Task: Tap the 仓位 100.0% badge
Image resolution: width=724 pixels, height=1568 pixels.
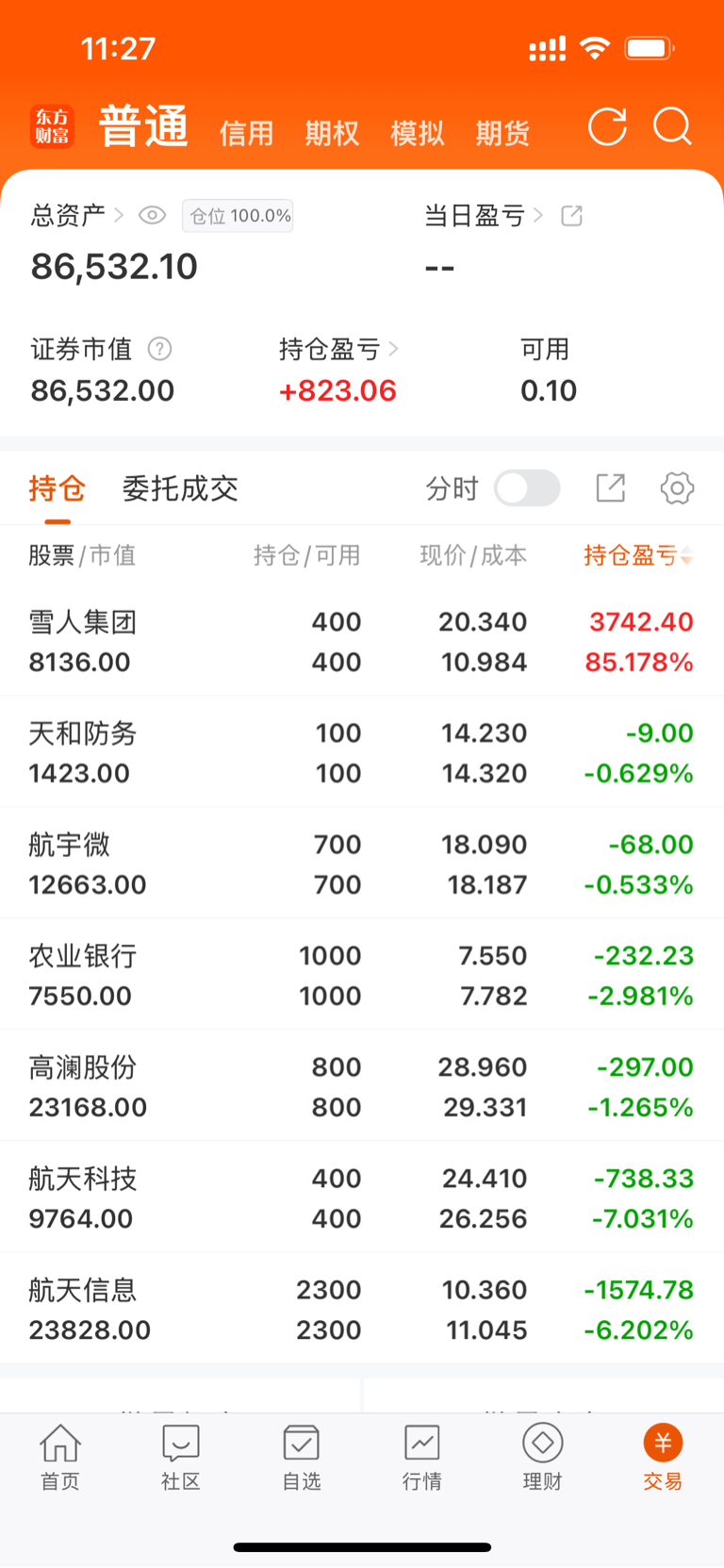Action: pos(238,216)
